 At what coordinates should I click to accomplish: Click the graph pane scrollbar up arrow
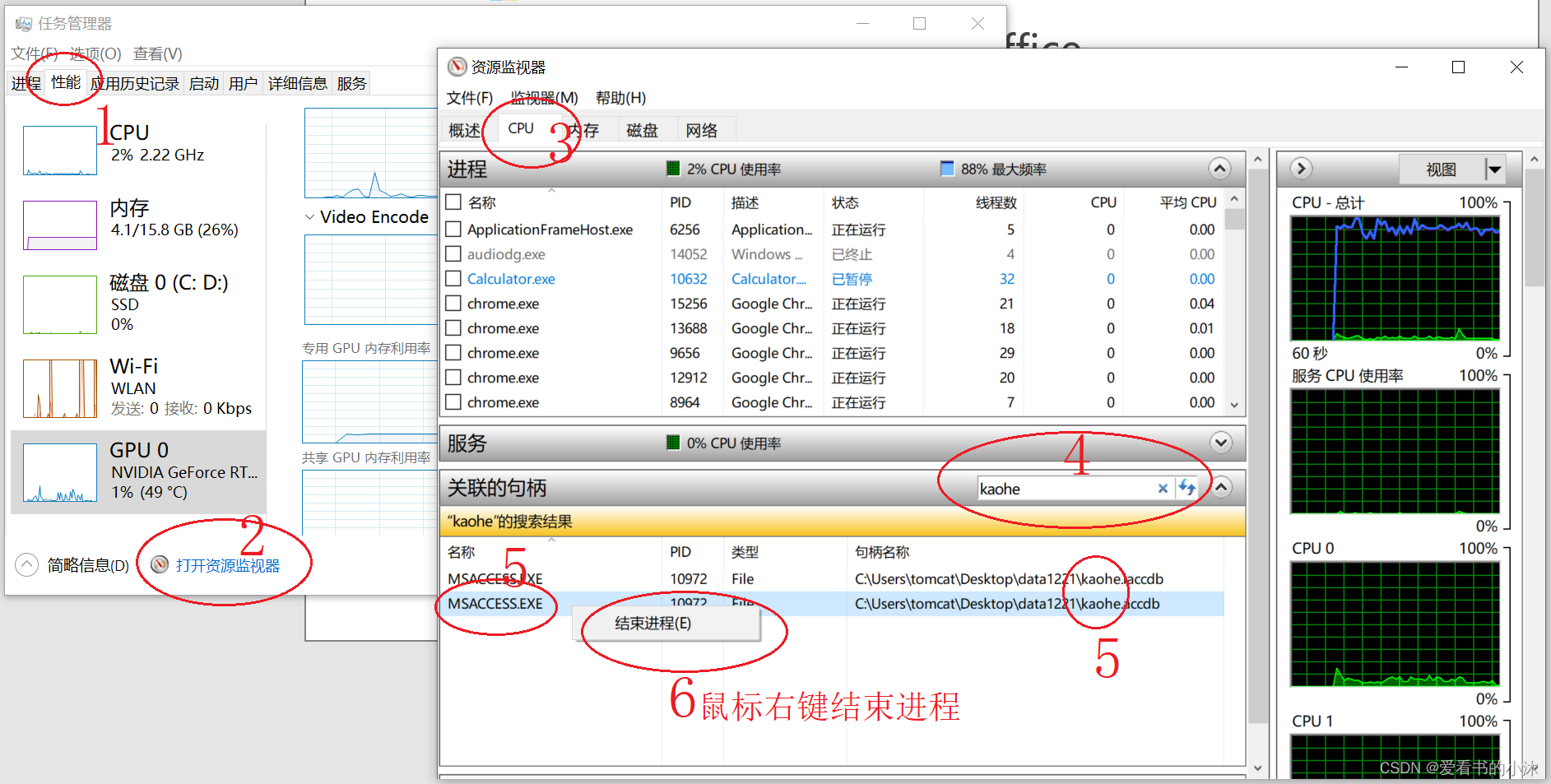pos(1534,159)
